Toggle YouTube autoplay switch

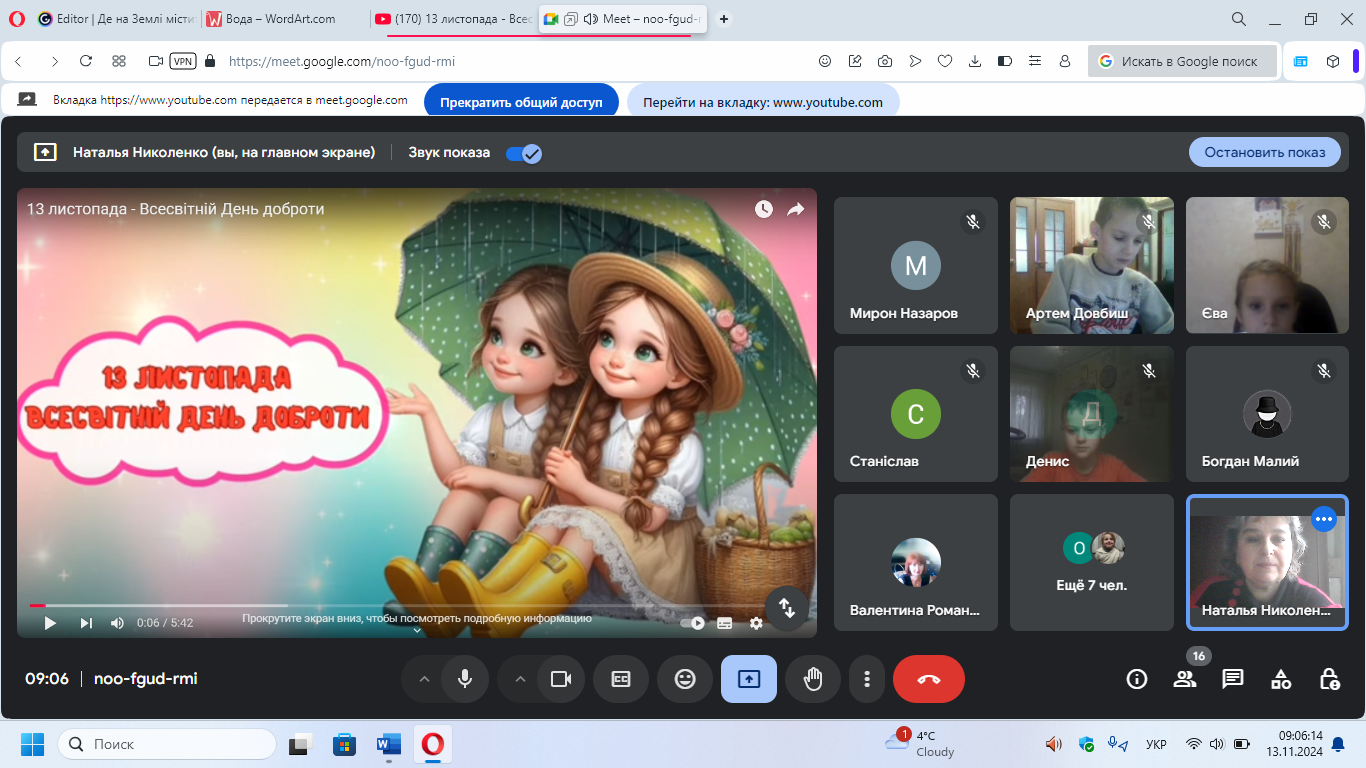tap(692, 622)
